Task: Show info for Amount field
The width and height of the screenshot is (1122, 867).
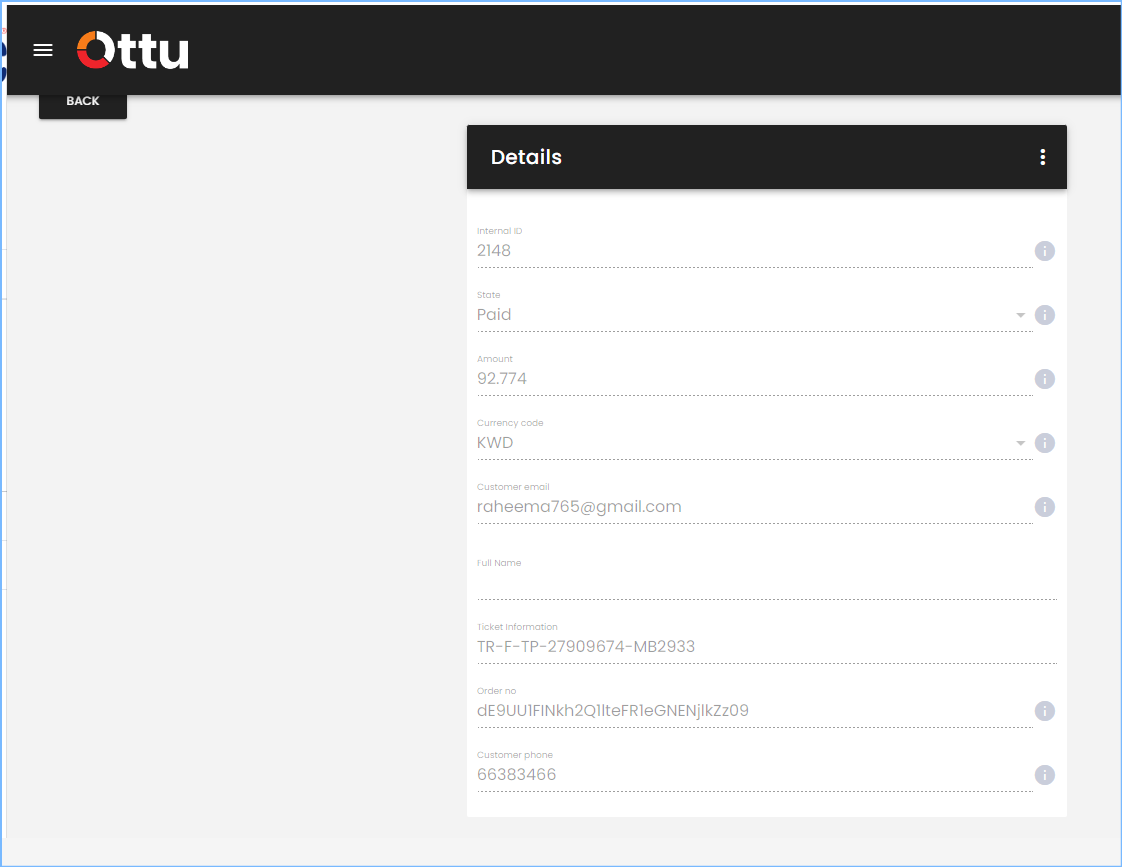Action: 1045,379
